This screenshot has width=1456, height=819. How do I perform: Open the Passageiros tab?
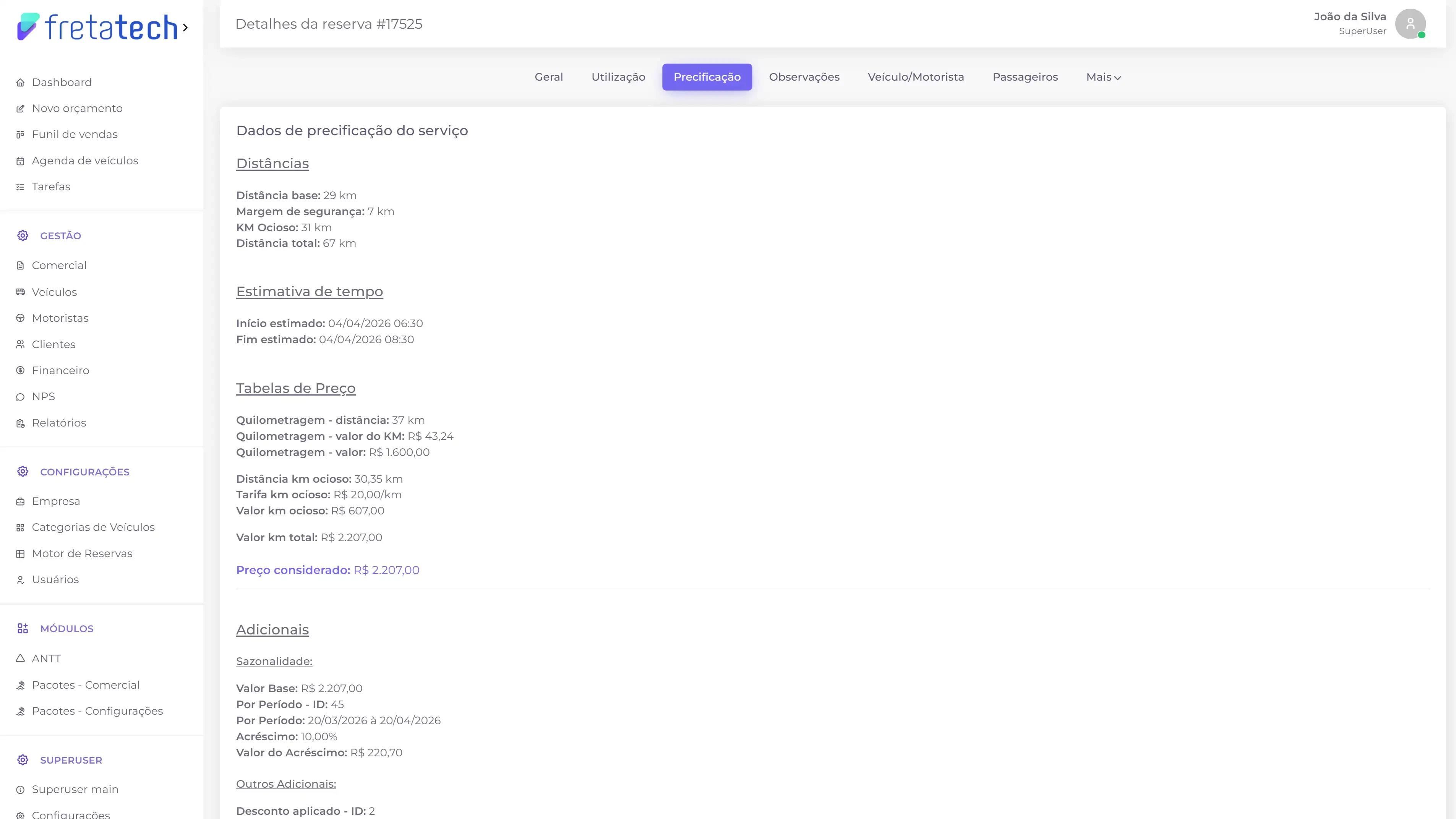click(1025, 77)
